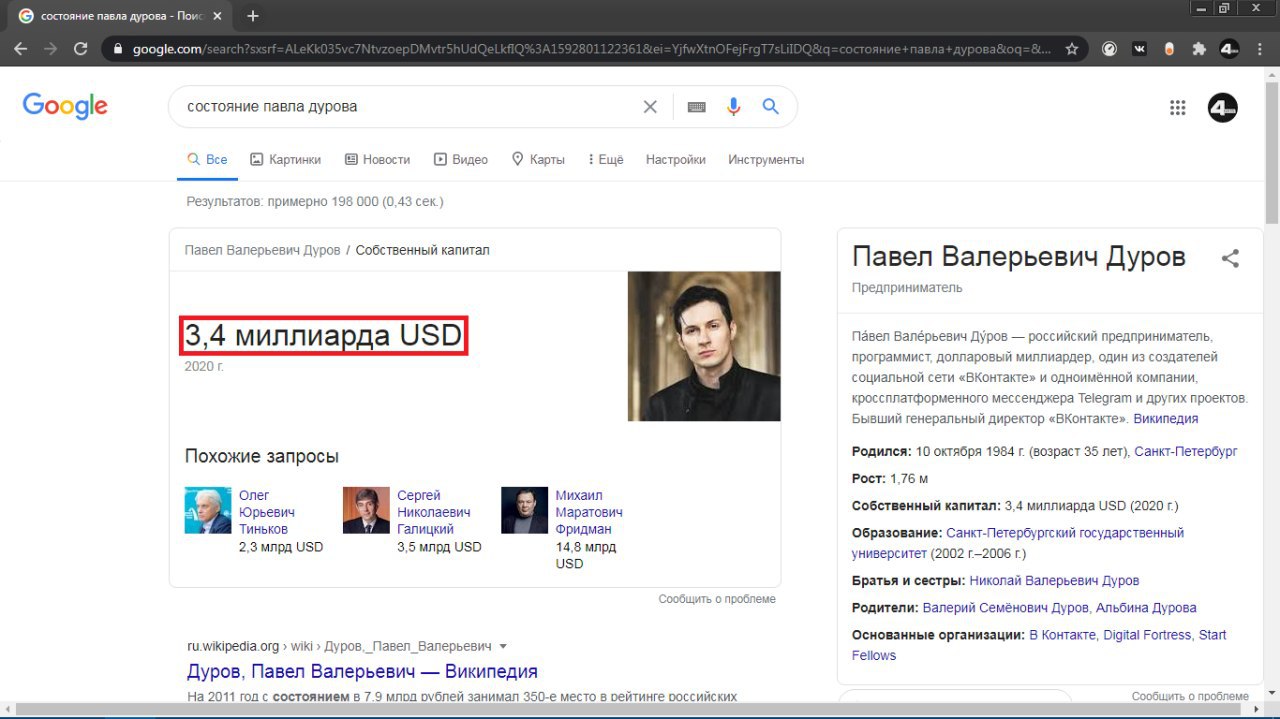
Task: Click the orange extension icon in toolbar
Action: click(1169, 48)
